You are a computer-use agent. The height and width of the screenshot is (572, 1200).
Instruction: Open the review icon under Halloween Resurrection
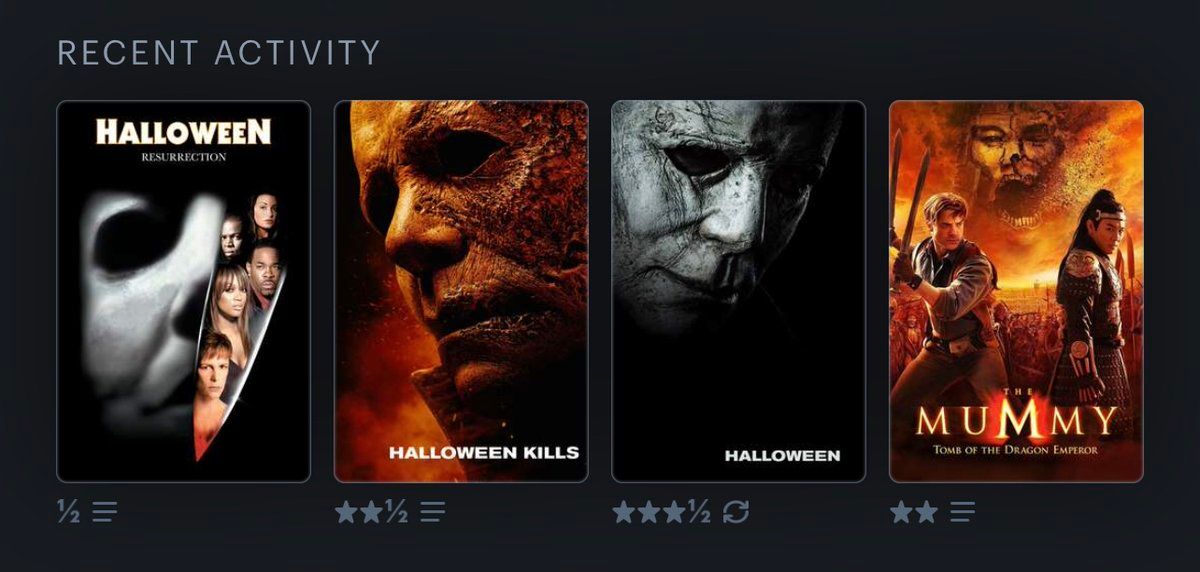[x=105, y=513]
